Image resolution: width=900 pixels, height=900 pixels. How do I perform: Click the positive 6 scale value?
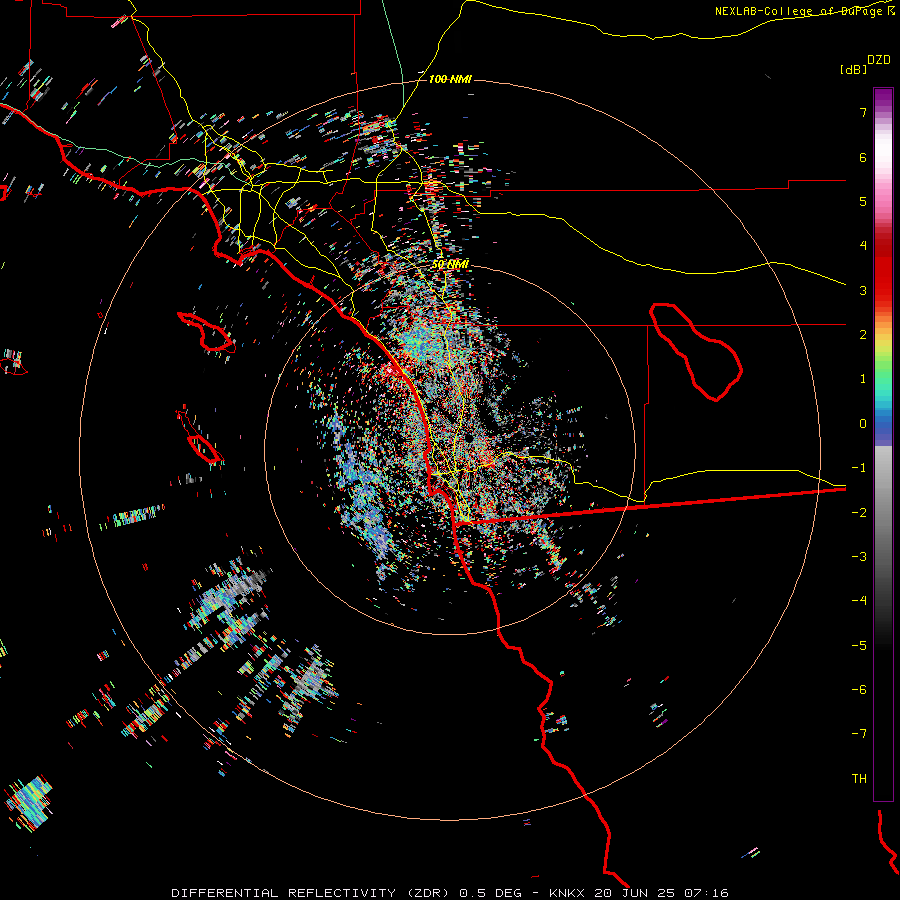click(x=863, y=157)
